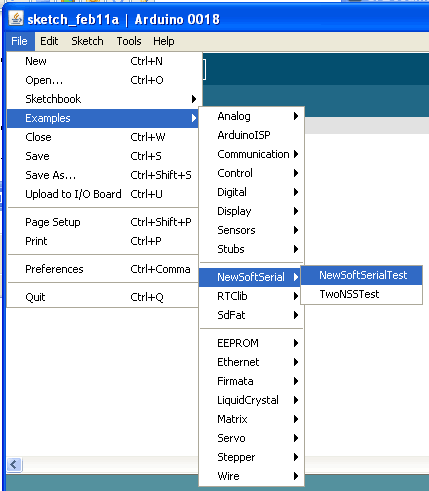This screenshot has width=429, height=491.
Task: Expand the Servo library examples
Action: coord(252,438)
